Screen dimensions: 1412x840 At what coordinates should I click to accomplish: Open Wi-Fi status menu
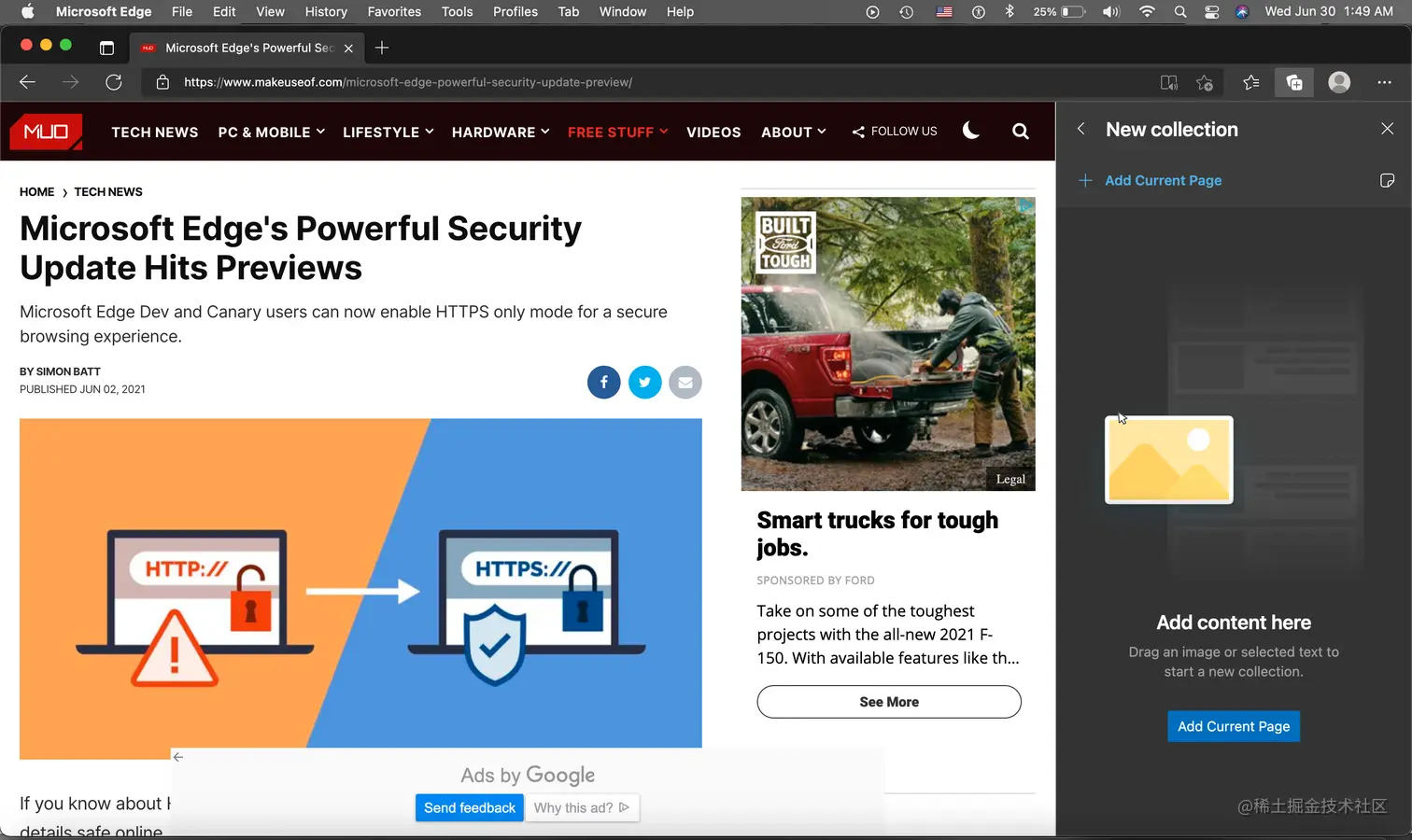[x=1147, y=11]
